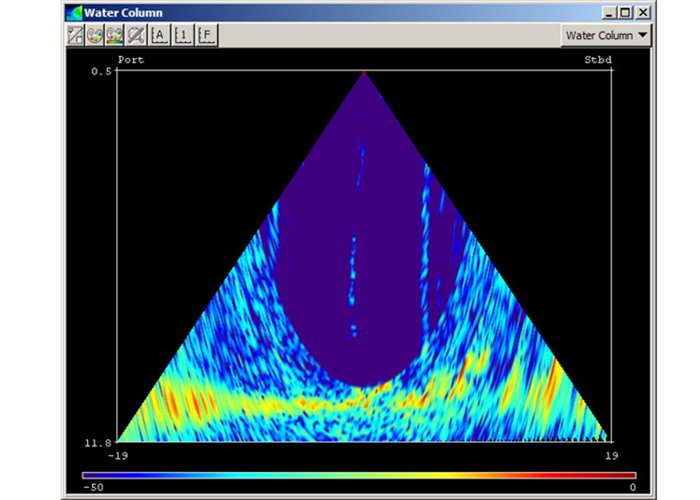Click the window icon in title bar
The image size is (700, 500).
[x=71, y=13]
